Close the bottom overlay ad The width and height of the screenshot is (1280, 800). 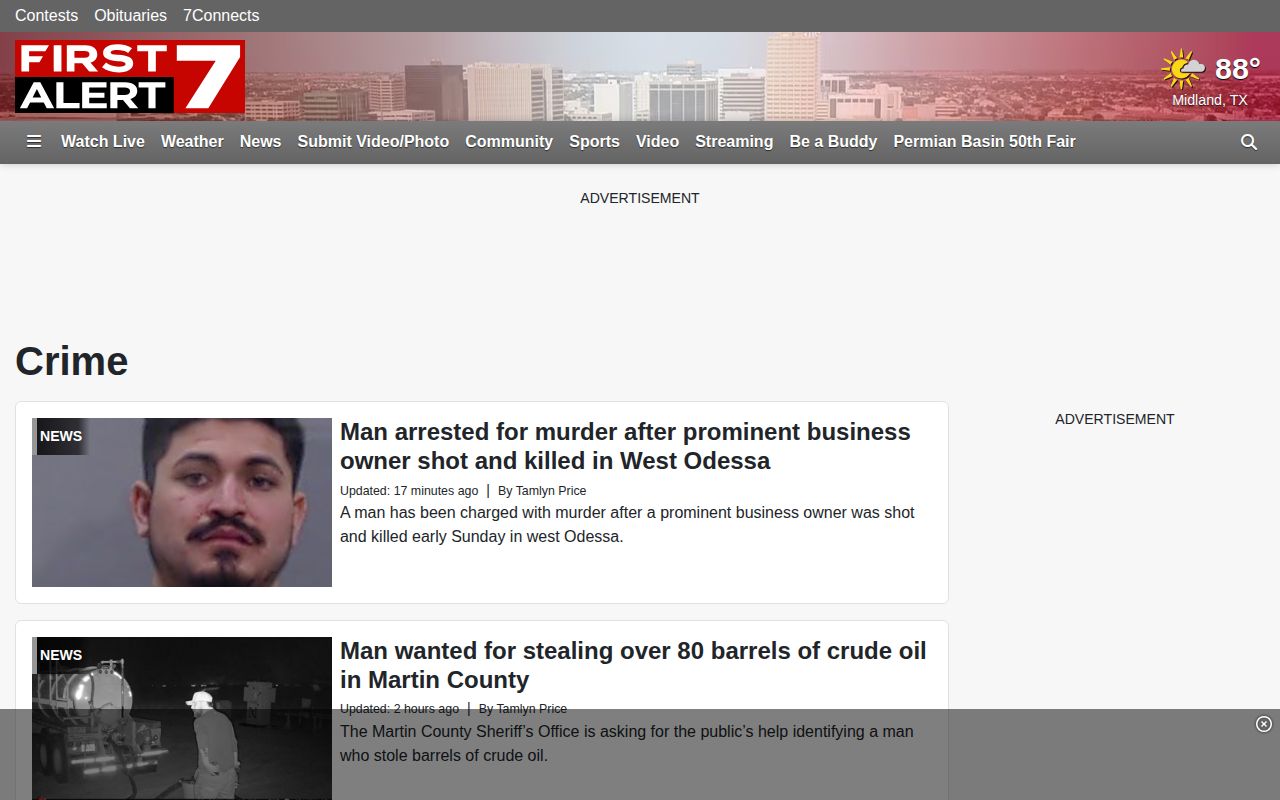[x=1264, y=724]
